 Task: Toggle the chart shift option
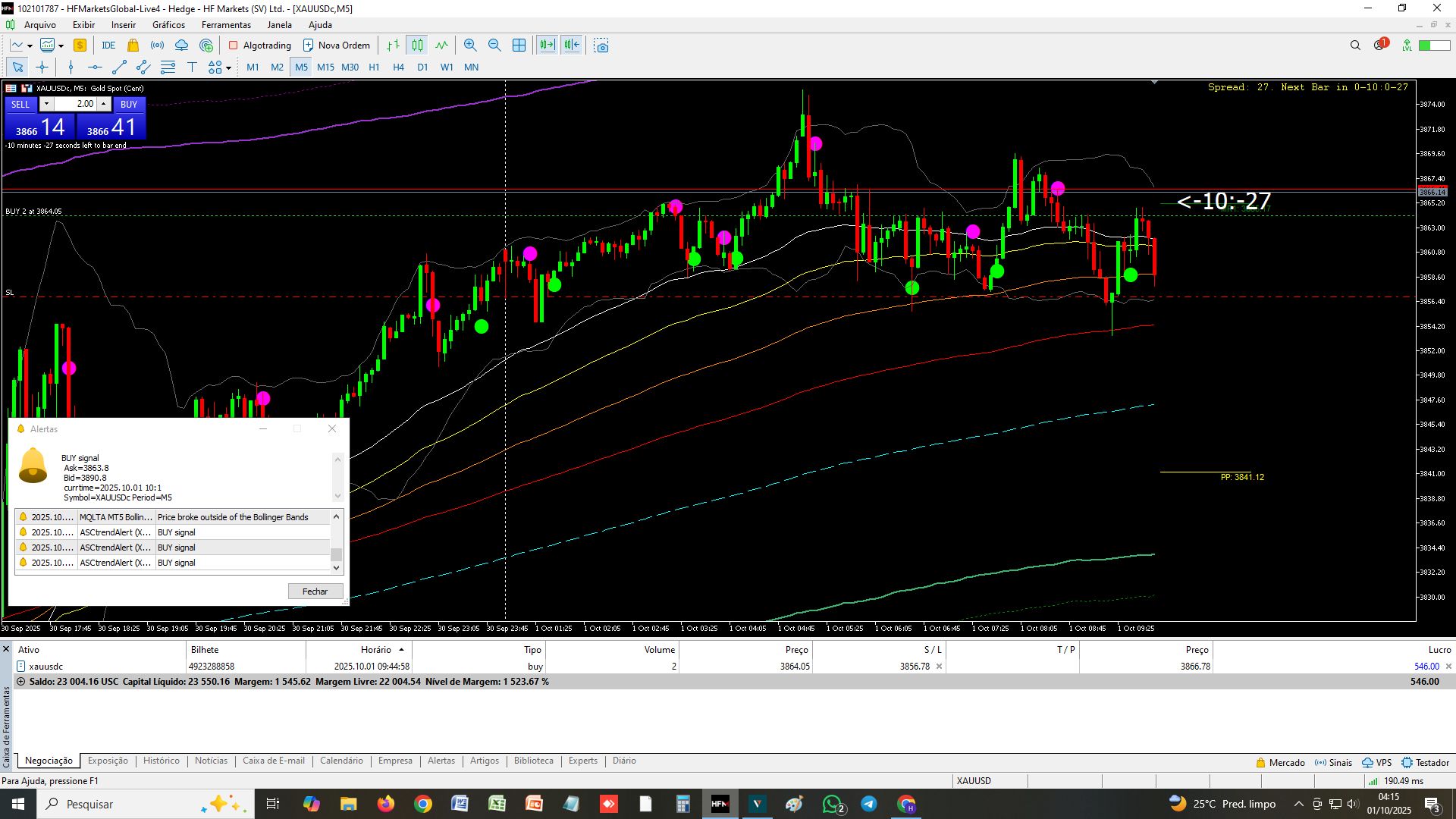pos(572,45)
